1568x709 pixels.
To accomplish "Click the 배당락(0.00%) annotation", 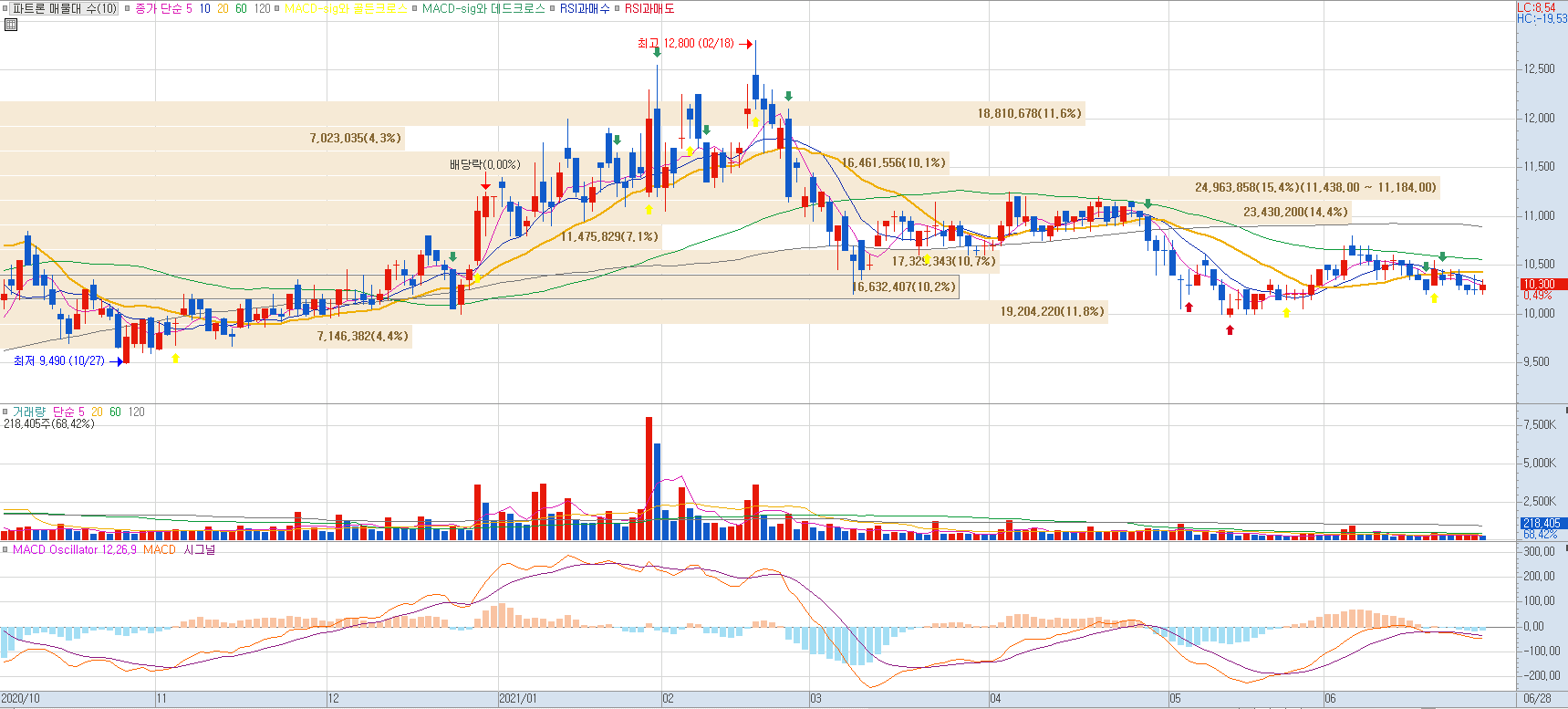I will point(484,164).
